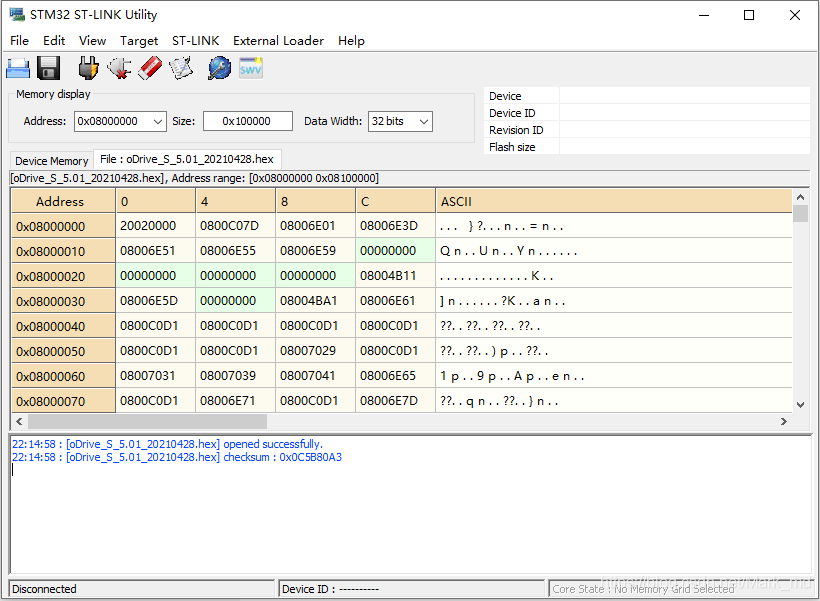Select address row 0x08000050
820x601 pixels.
tap(63, 351)
